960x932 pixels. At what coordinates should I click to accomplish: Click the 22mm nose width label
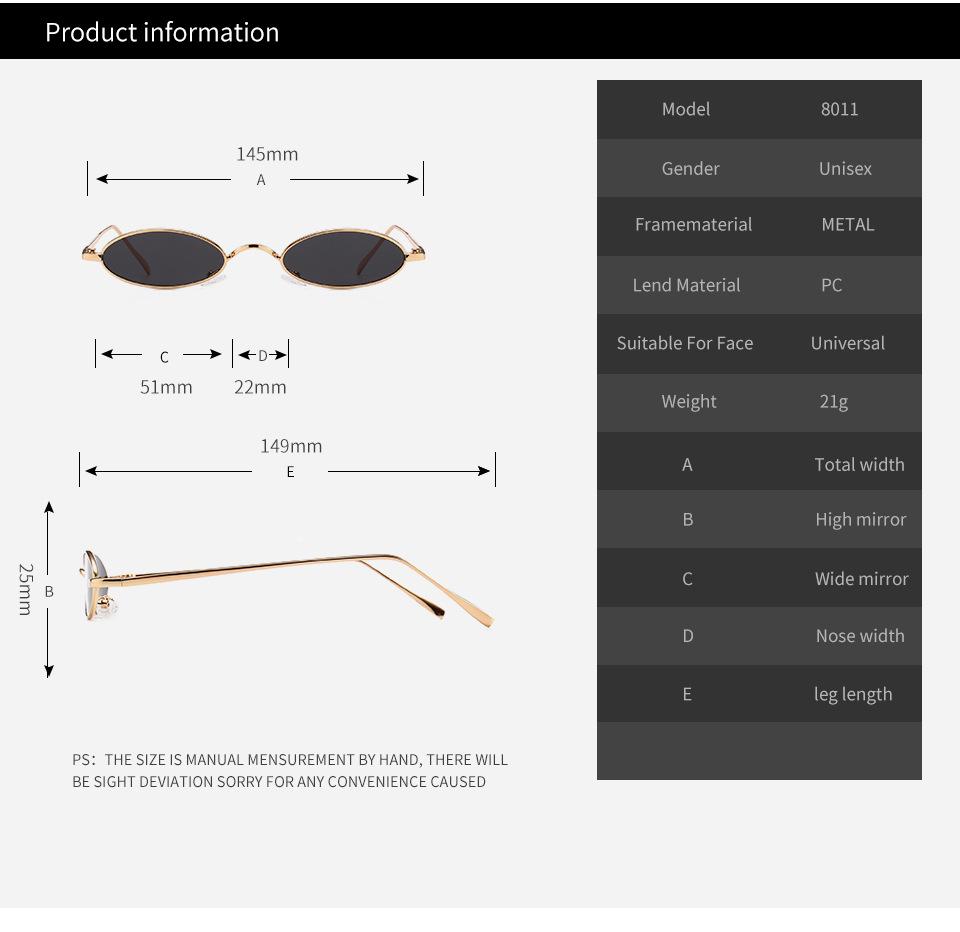(260, 387)
